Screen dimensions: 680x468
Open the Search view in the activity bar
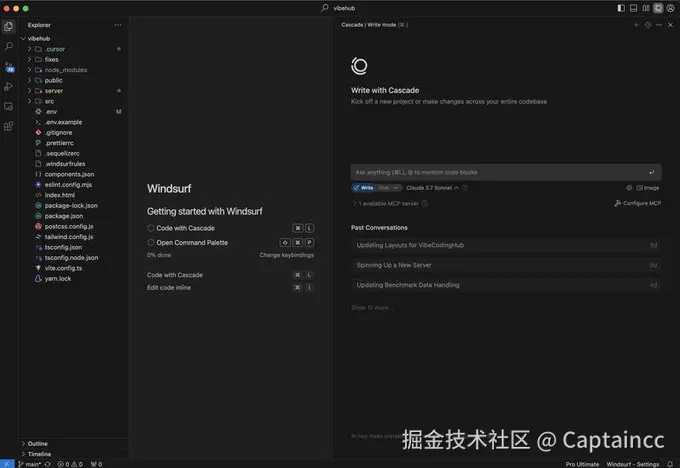8,46
